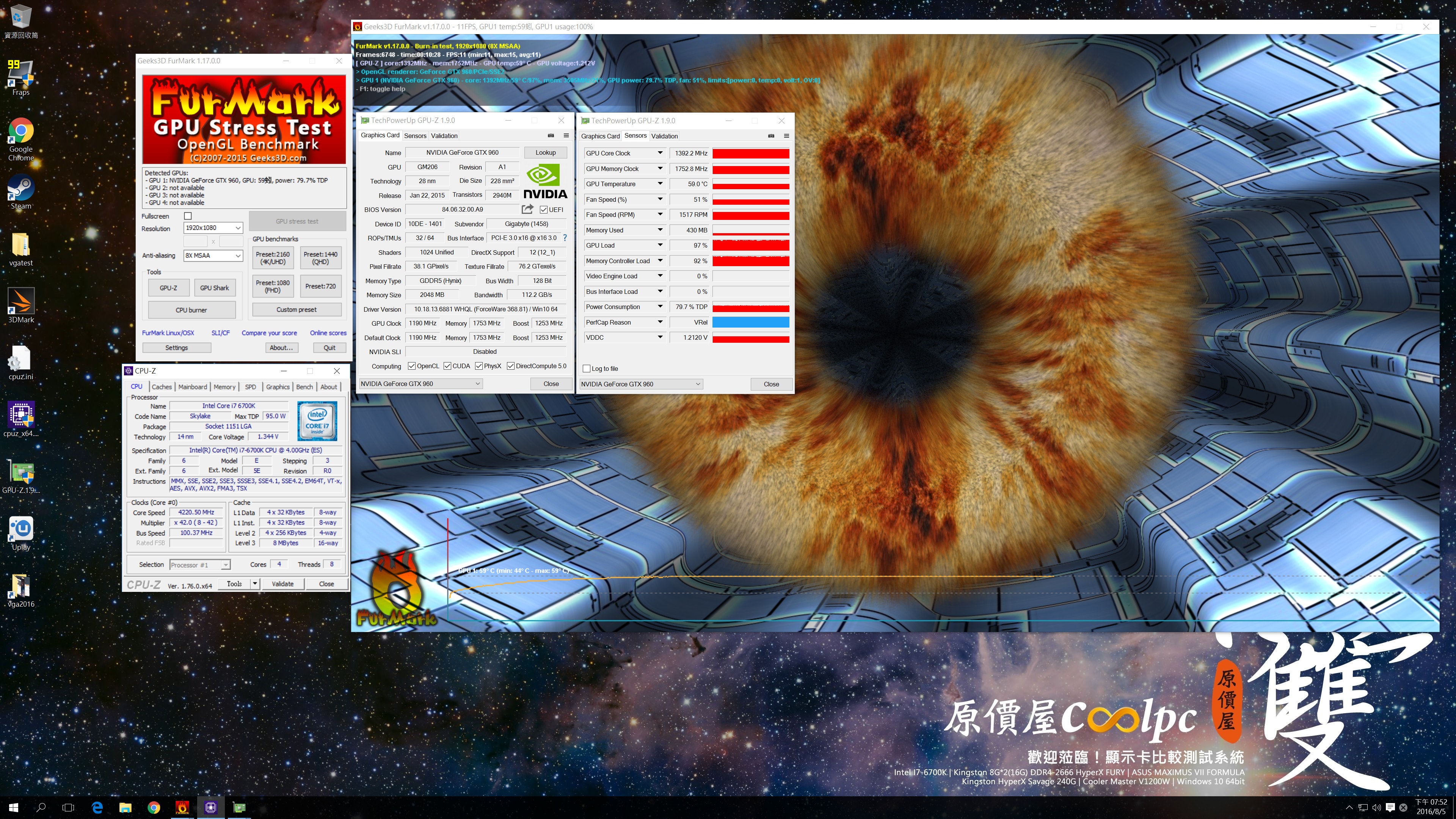Viewport: 1456px width, 819px height.
Task: Switch to FurMark via its taskbar icon
Action: [x=182, y=807]
